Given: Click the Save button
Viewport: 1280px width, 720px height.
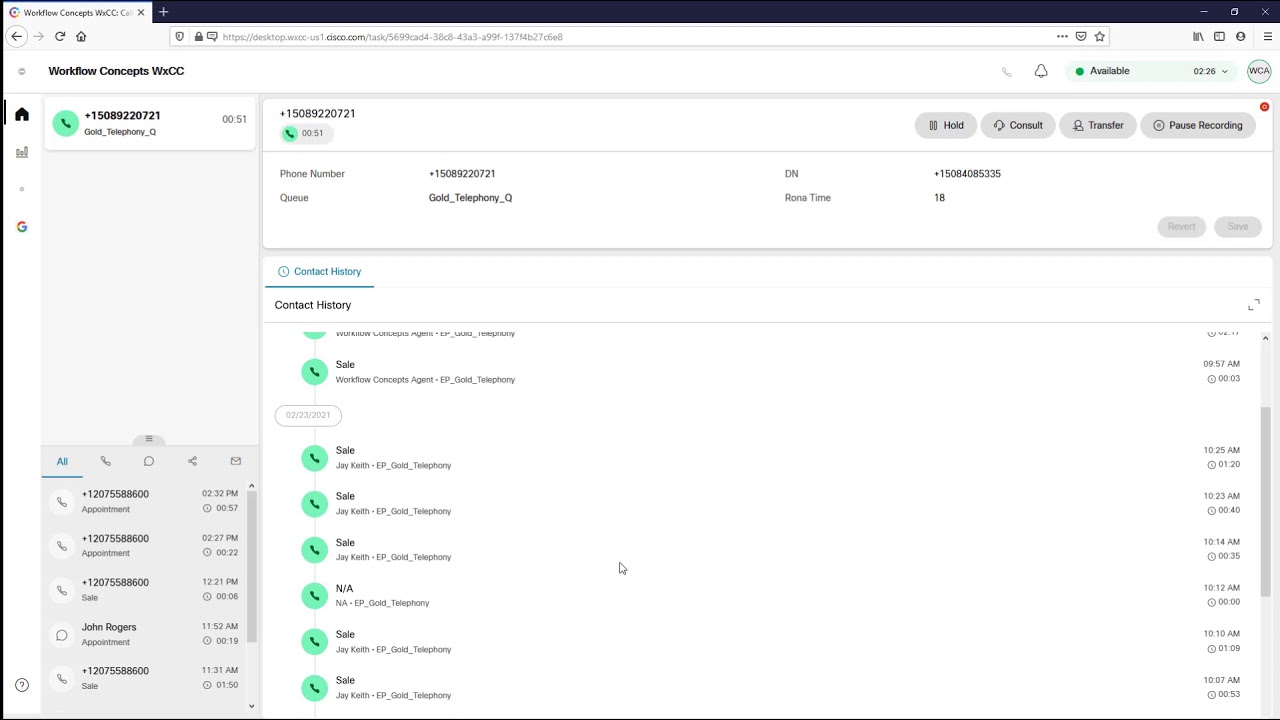Looking at the screenshot, I should (1238, 226).
